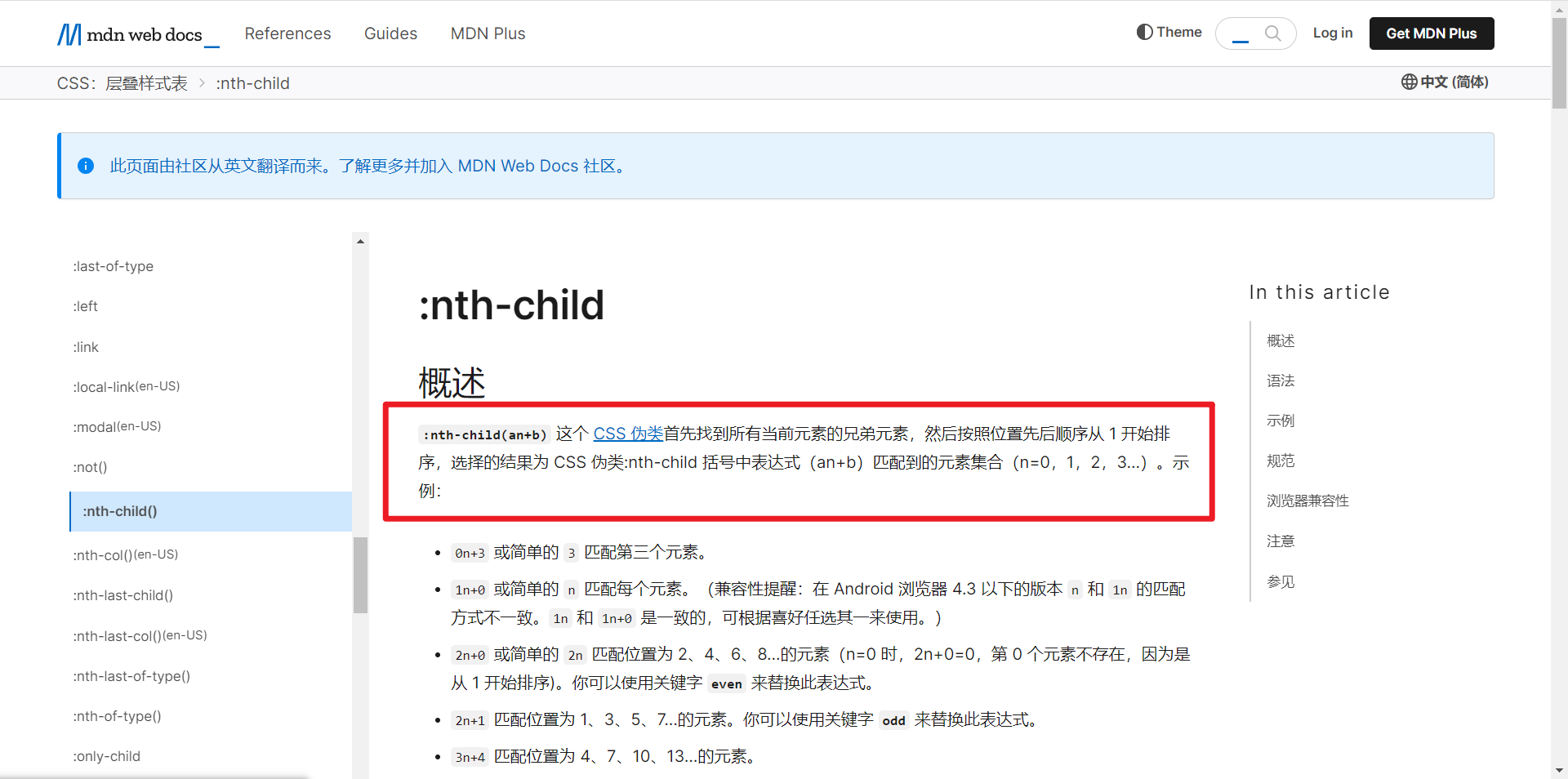Click the Get MDN Plus button

pyautogui.click(x=1431, y=33)
